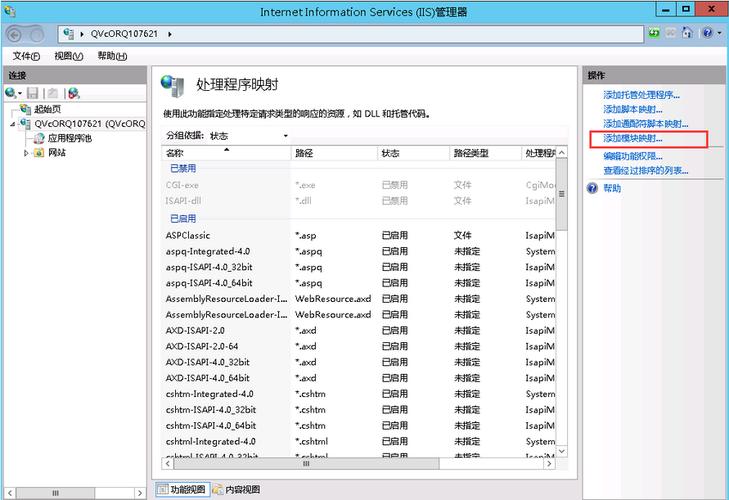This screenshot has width=729, height=500.
Task: Click the save icon in connections toolbar
Action: click(33, 93)
